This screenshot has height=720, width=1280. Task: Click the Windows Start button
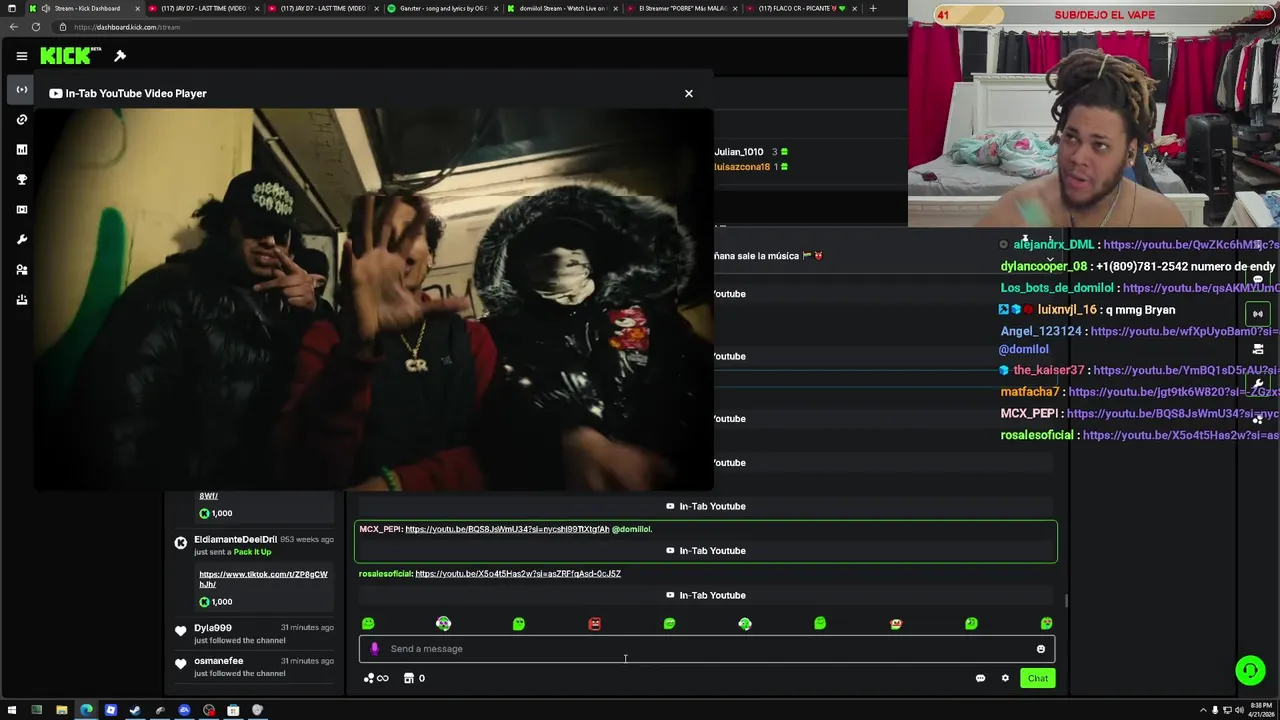11,710
